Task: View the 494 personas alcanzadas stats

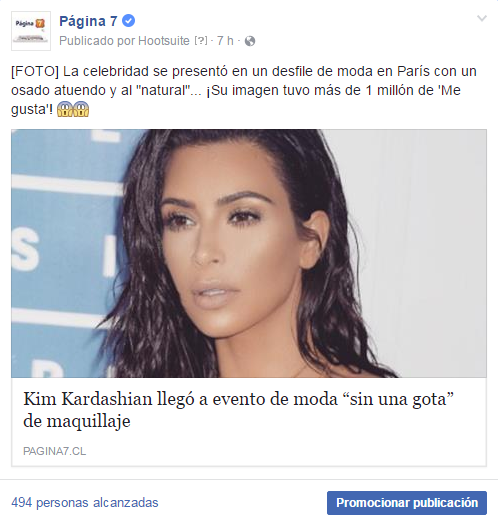Action: pos(85,503)
